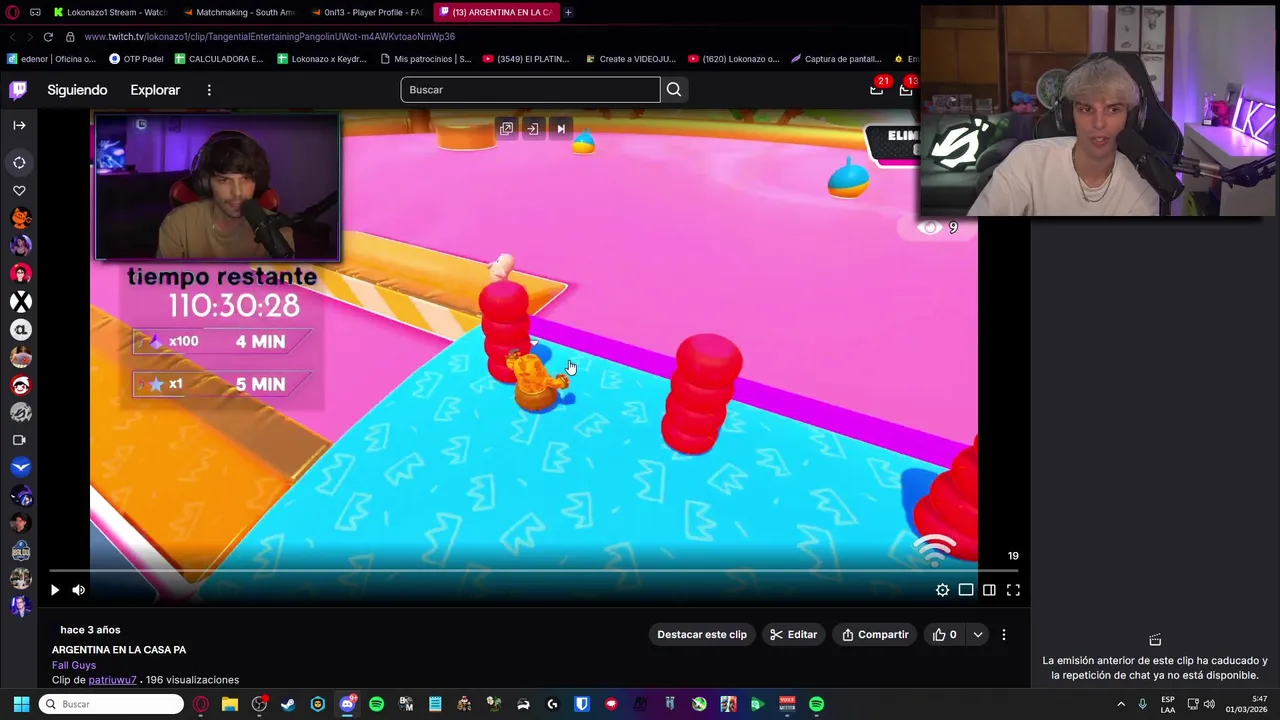Open the edenor Oficina bookmark
This screenshot has height=720, width=1280.
coord(52,59)
